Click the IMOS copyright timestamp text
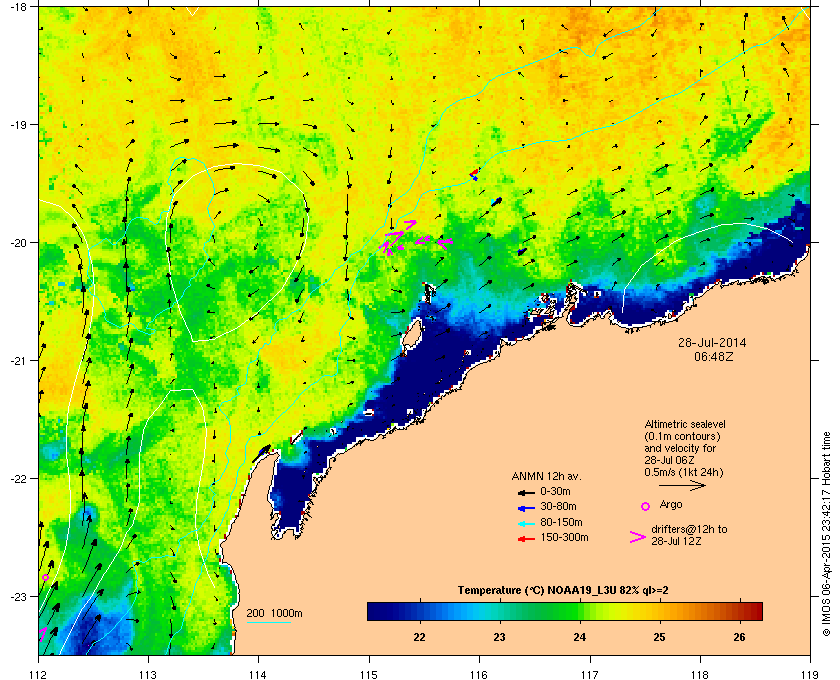The image size is (840, 680). [826, 535]
